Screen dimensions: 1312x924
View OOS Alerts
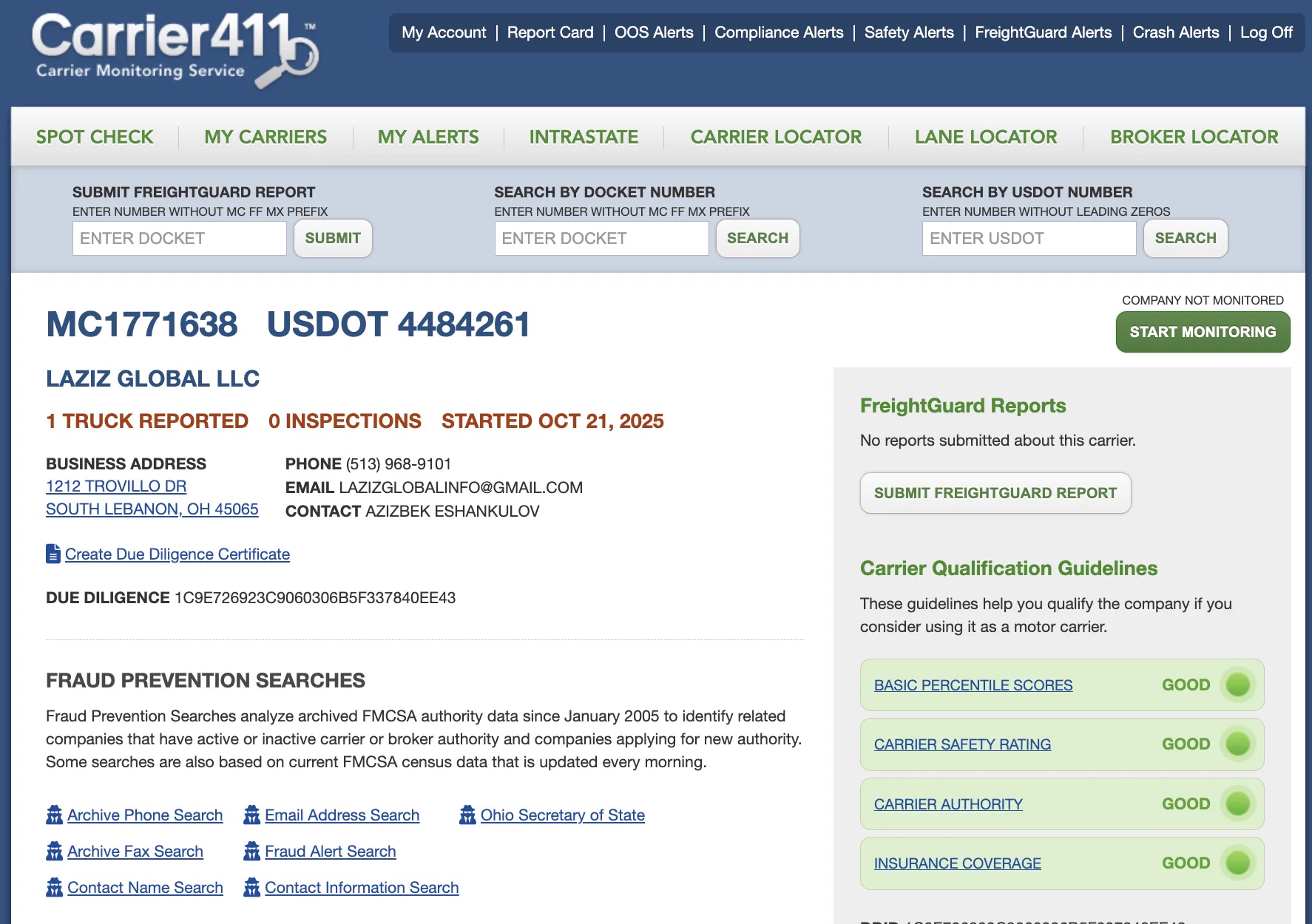tap(654, 33)
